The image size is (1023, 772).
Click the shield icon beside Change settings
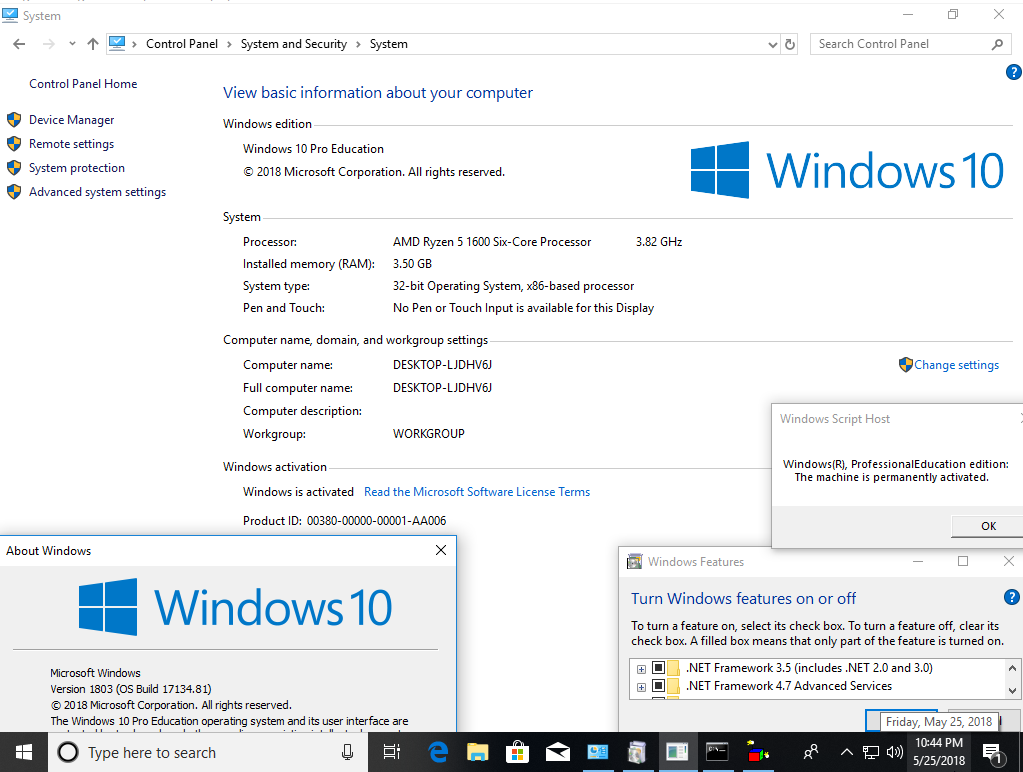906,365
